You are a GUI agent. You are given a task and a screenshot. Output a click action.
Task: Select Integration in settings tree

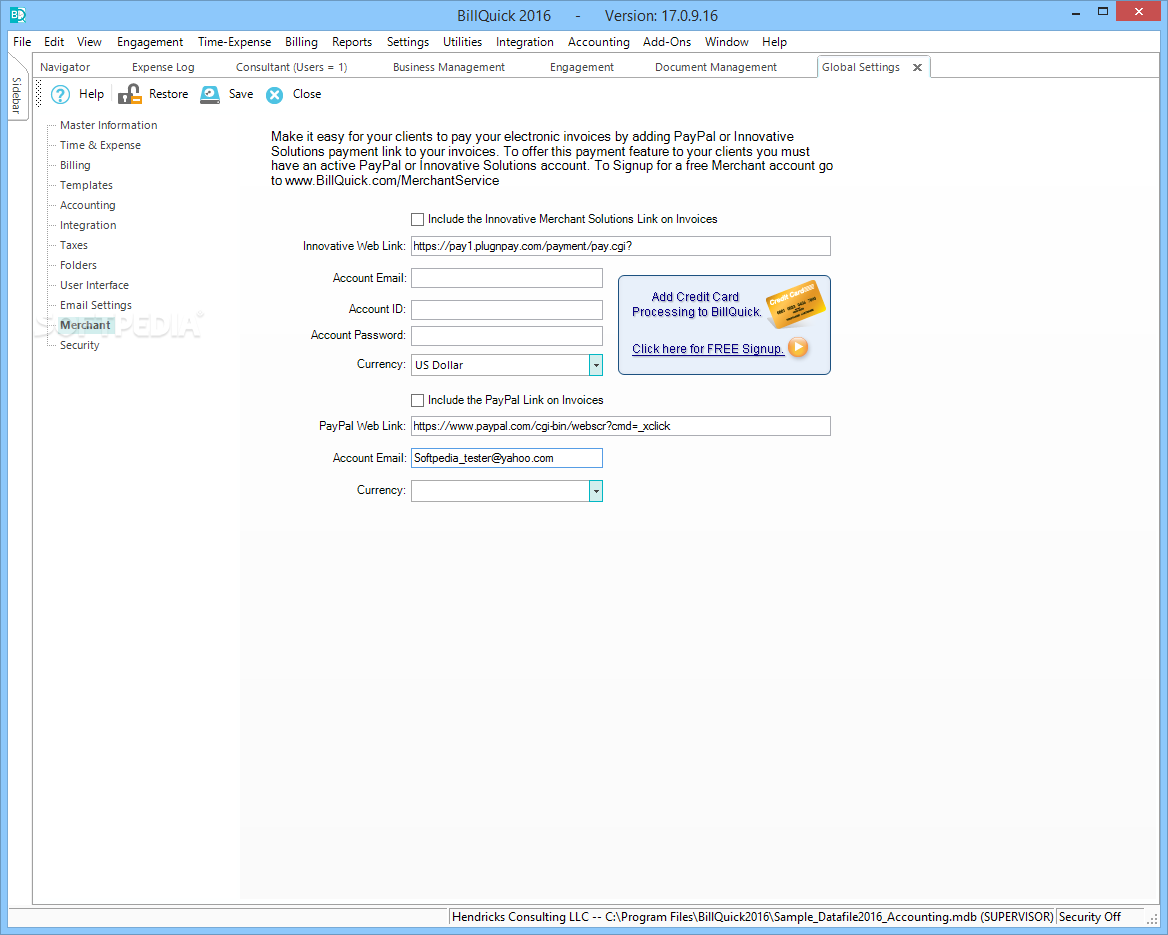88,225
